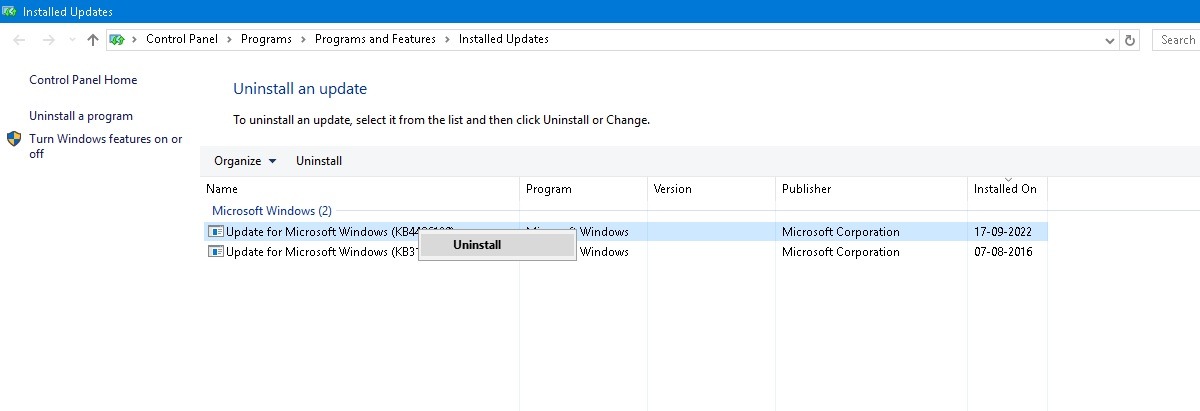Screen dimensions: 1200x411
Task: Refresh the Installed Updates list
Action: pyautogui.click(x=1130, y=40)
